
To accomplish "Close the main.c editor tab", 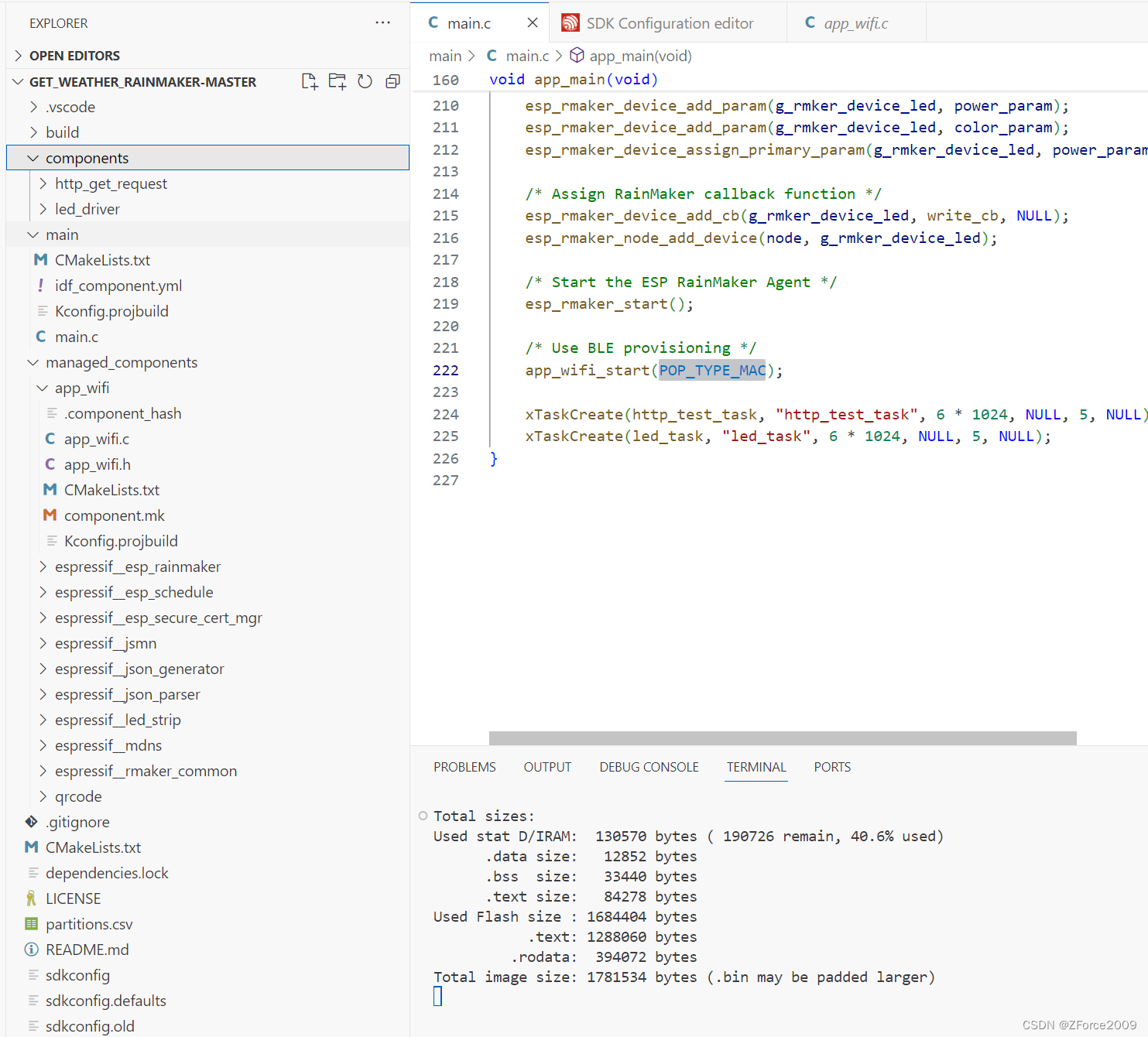I will point(533,22).
